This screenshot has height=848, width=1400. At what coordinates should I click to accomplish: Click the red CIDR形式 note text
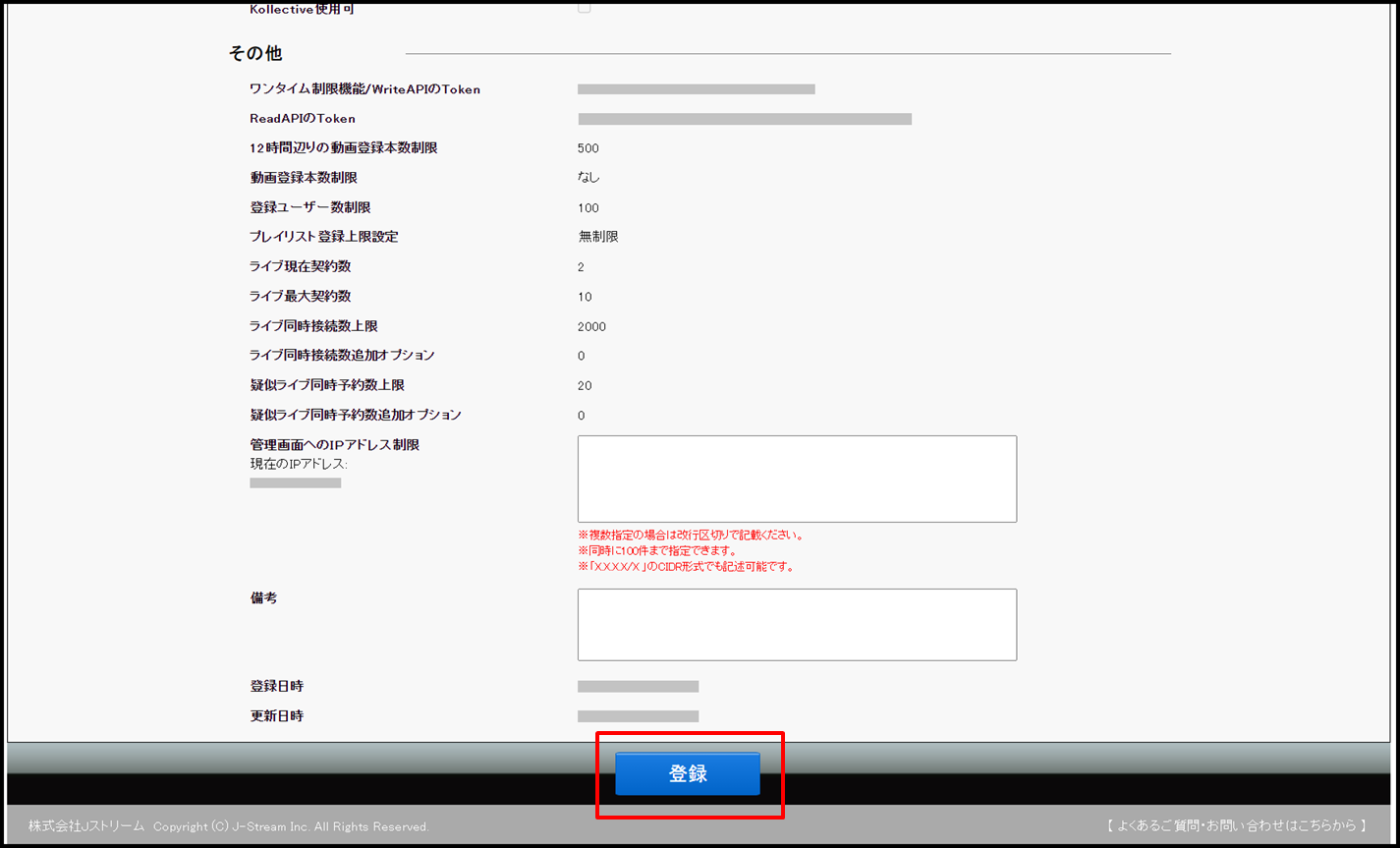click(x=686, y=567)
